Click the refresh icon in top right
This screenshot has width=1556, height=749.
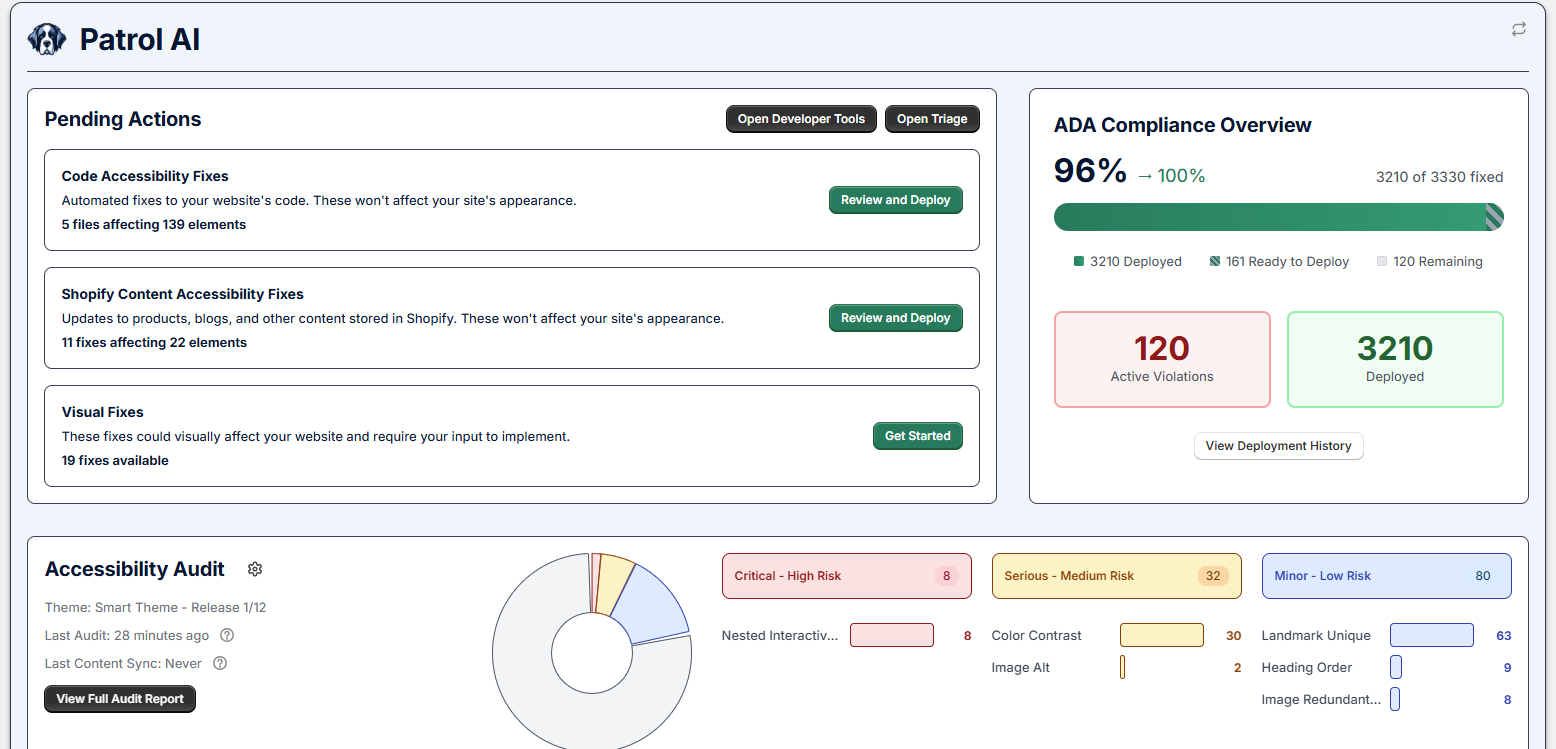[1518, 29]
